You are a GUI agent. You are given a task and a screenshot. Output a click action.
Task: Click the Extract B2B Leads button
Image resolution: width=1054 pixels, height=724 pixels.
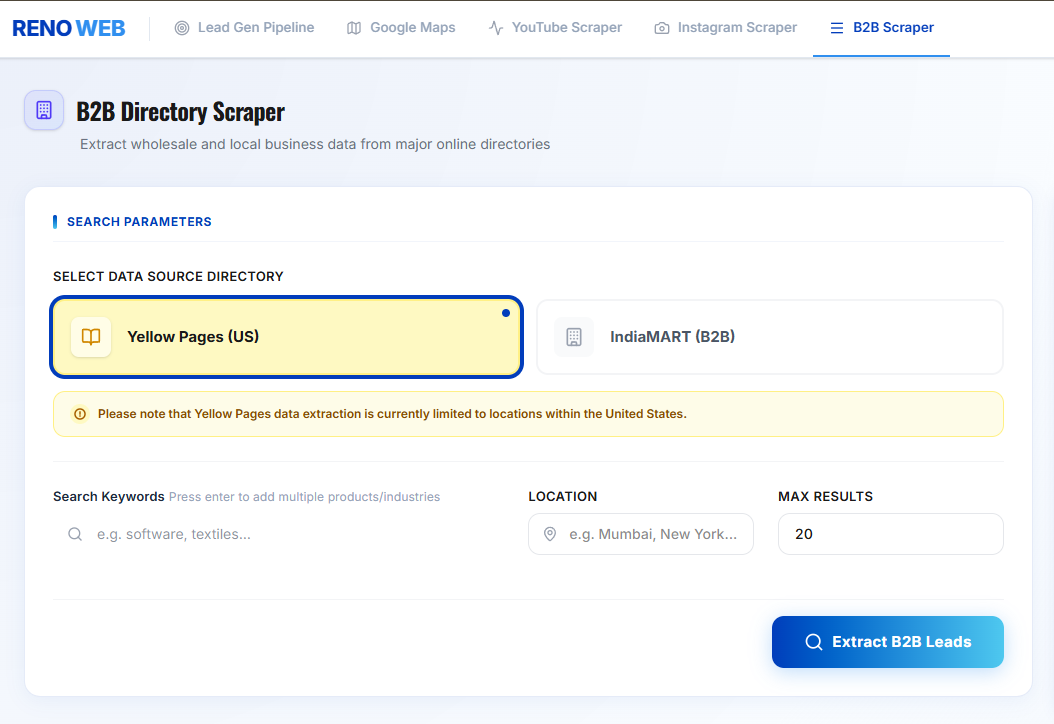[887, 642]
